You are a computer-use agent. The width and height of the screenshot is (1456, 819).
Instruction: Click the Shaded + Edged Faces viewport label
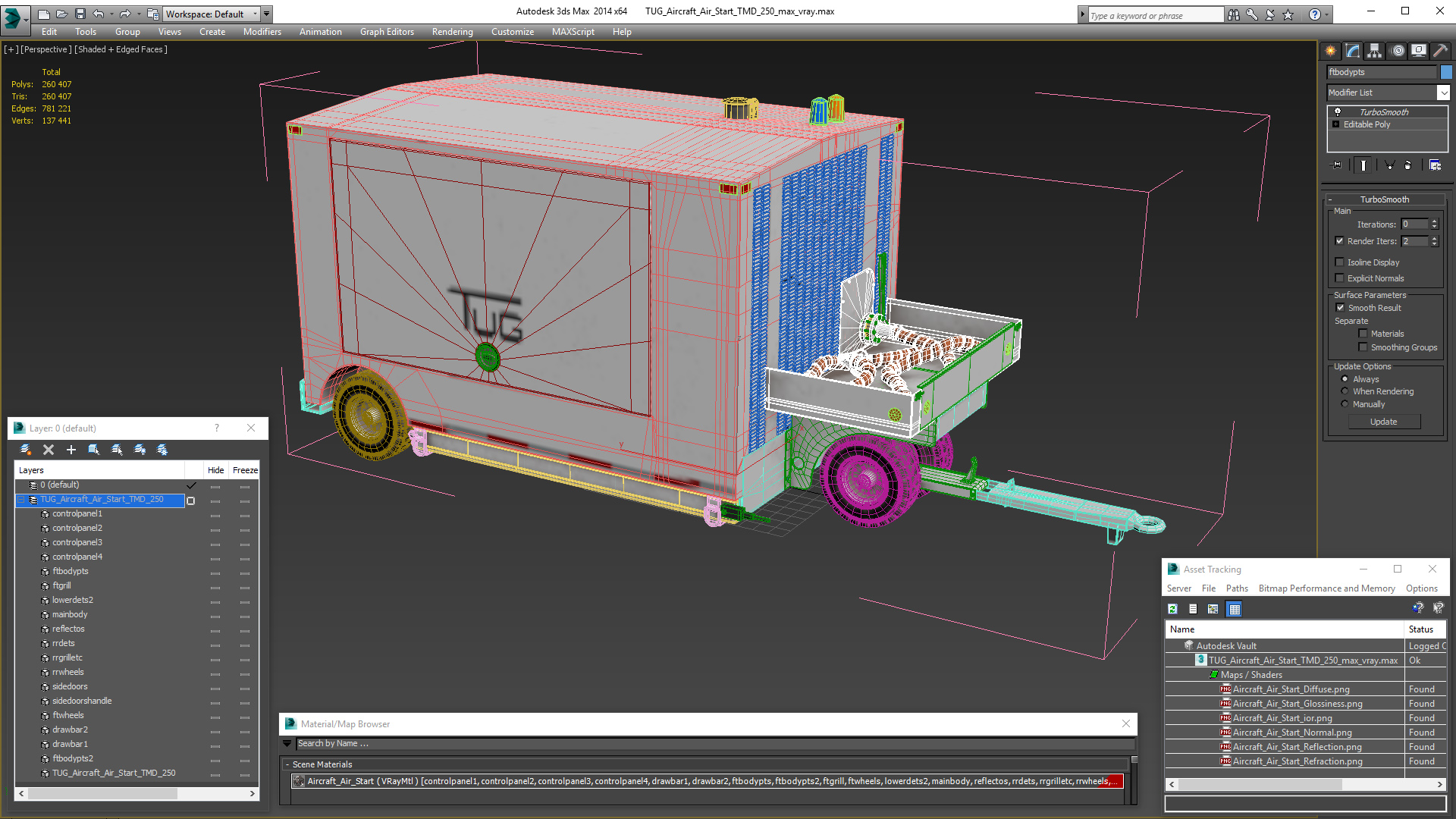click(121, 49)
